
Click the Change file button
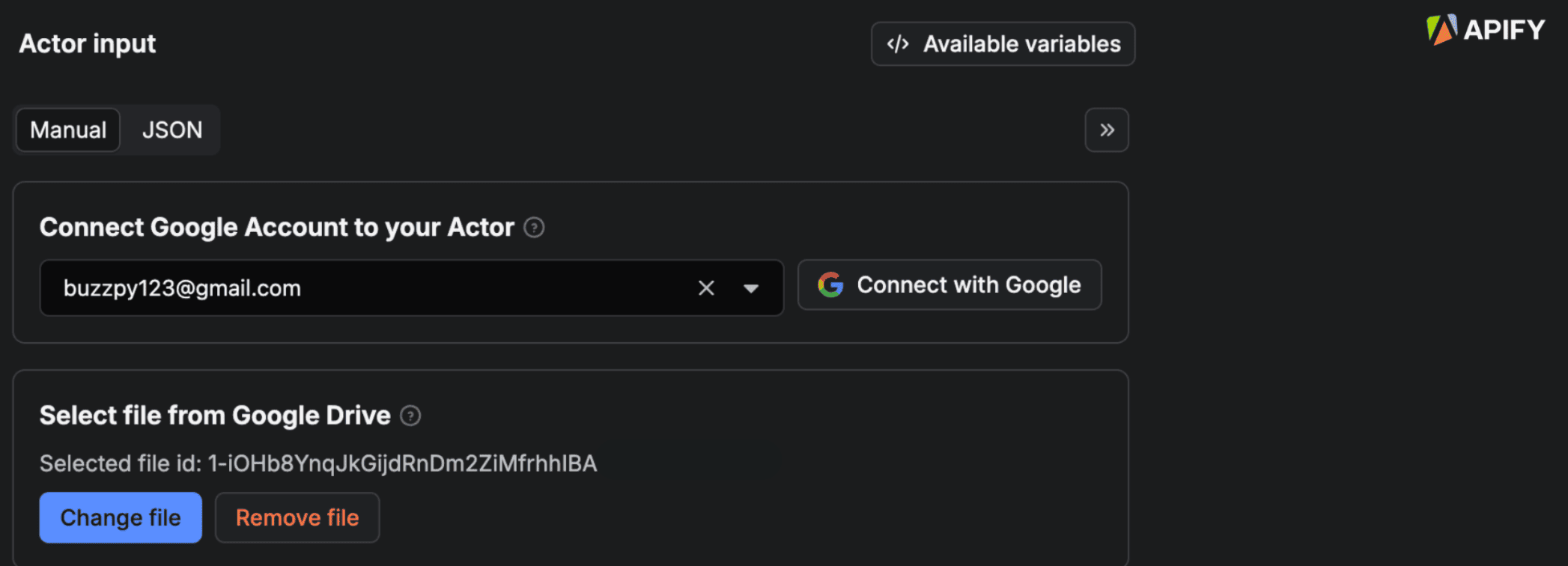(x=121, y=517)
